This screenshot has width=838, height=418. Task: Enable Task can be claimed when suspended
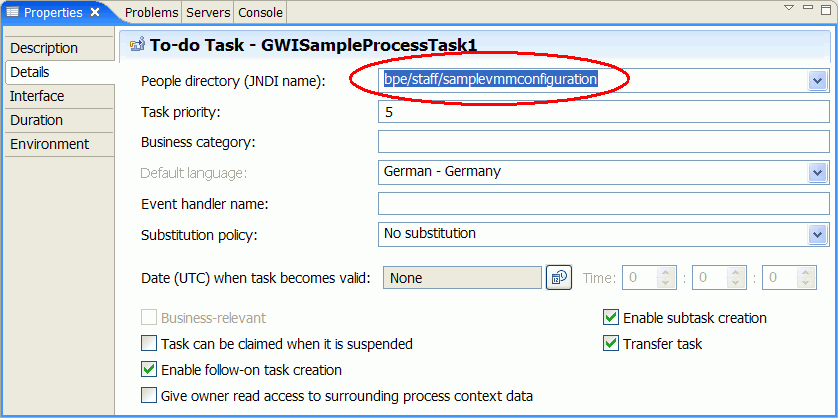(149, 343)
